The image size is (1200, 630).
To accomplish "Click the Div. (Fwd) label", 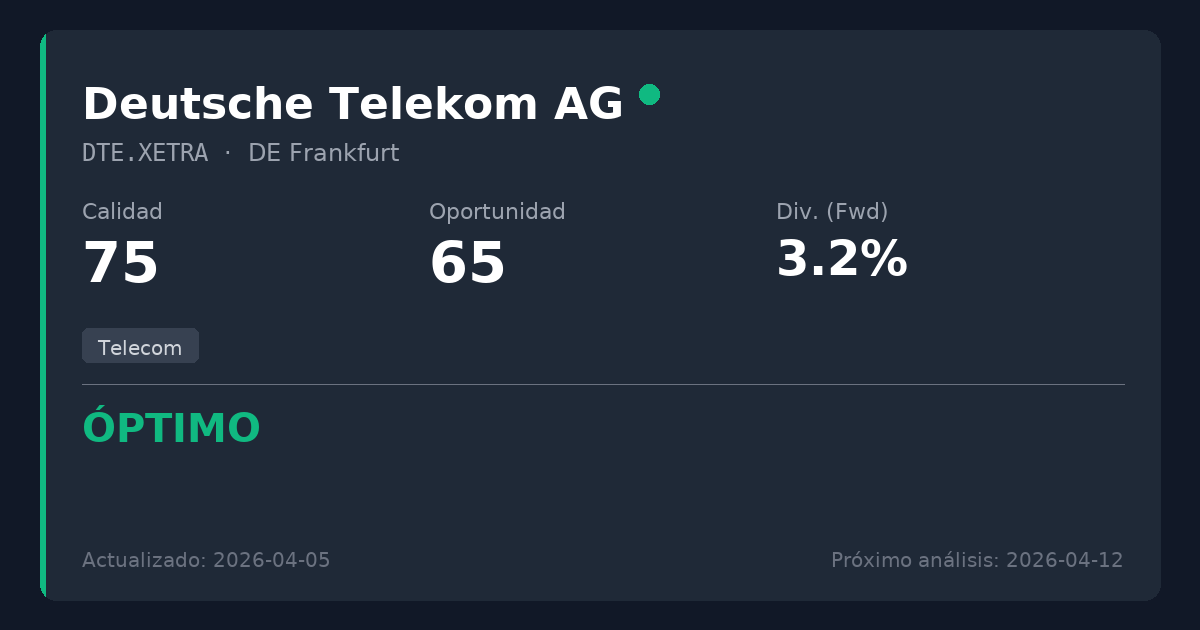I will [832, 212].
